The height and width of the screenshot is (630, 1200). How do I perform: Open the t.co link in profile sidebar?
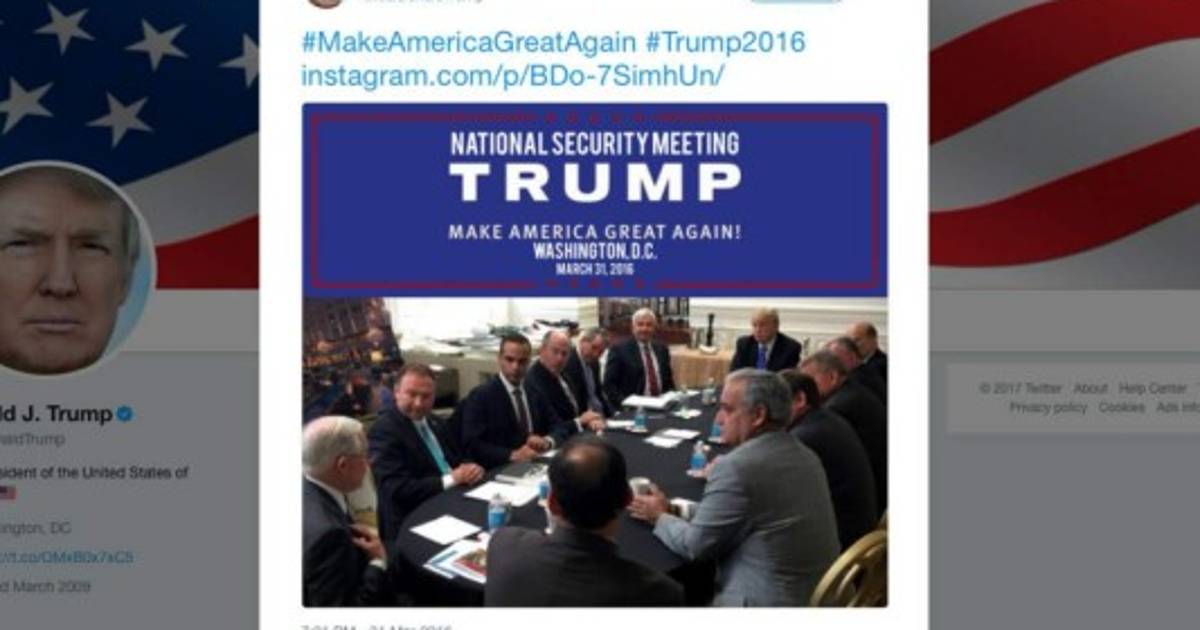click(x=66, y=557)
